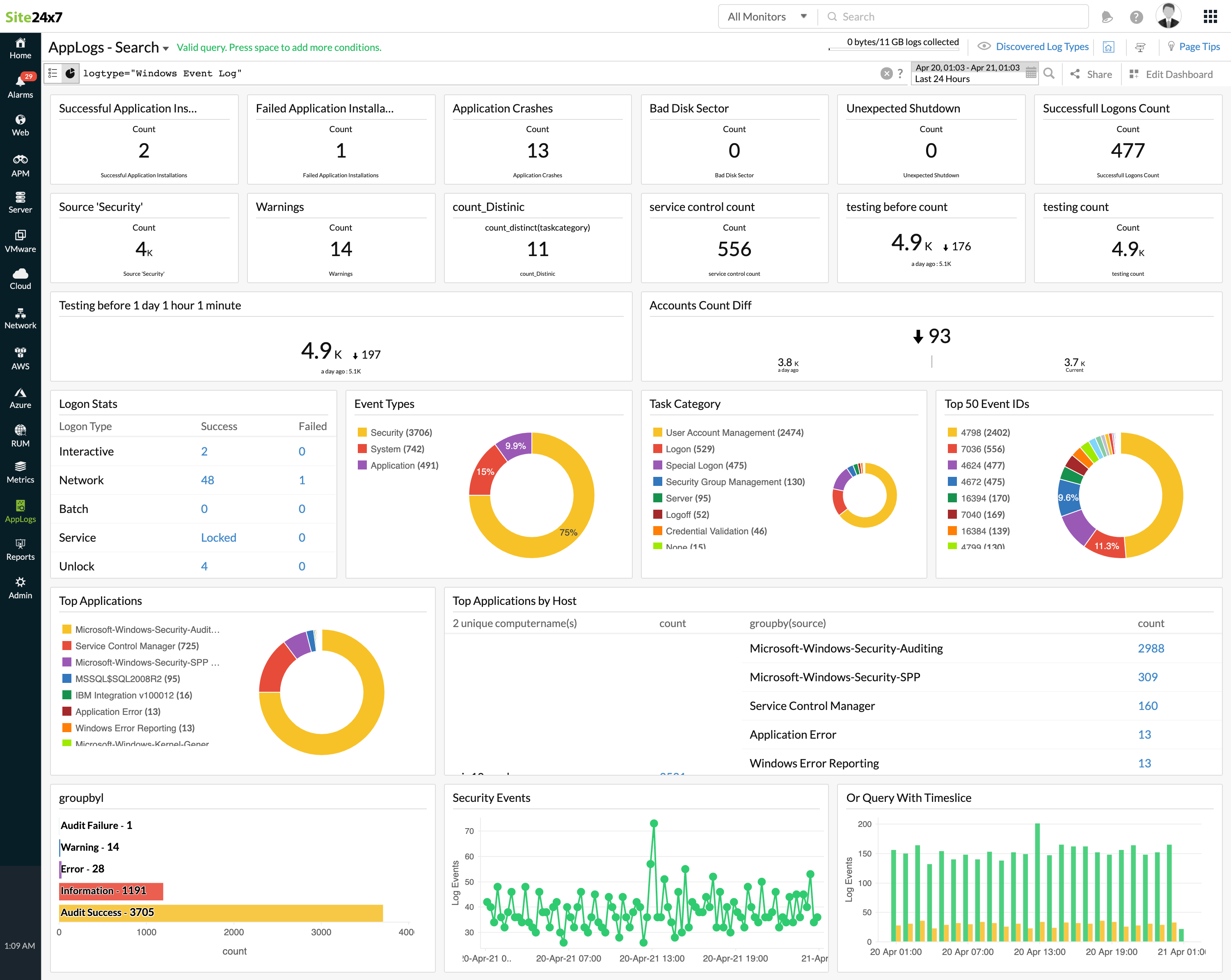Open the AppLogs - Search dropdown arrow

166,48
